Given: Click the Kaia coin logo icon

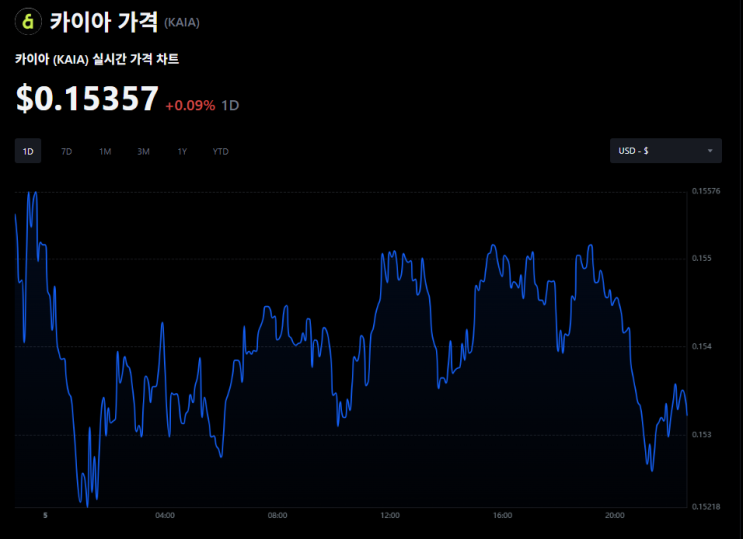Looking at the screenshot, I should pyautogui.click(x=28, y=22).
